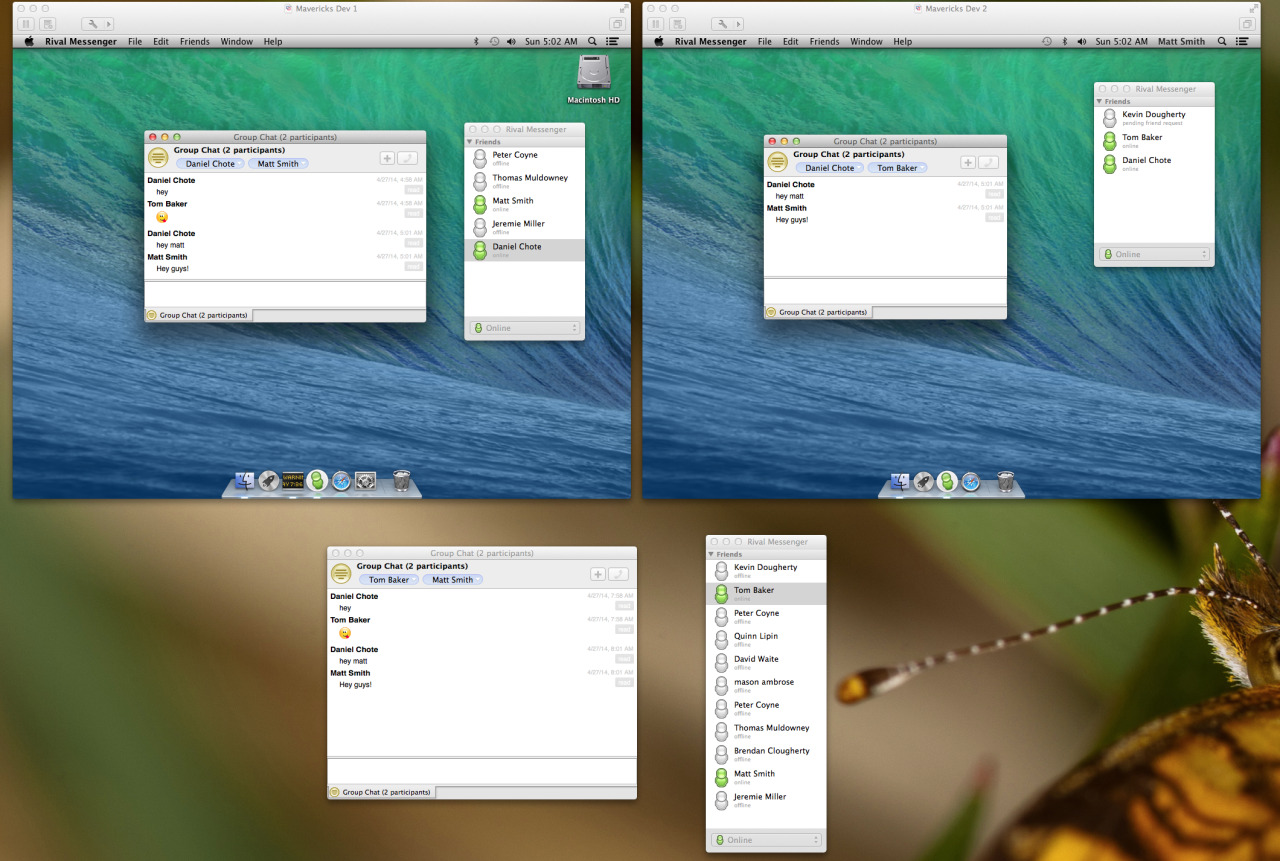Pause the Mavericks Dev 2 virtual machine
This screenshot has height=861, width=1280.
tap(655, 24)
